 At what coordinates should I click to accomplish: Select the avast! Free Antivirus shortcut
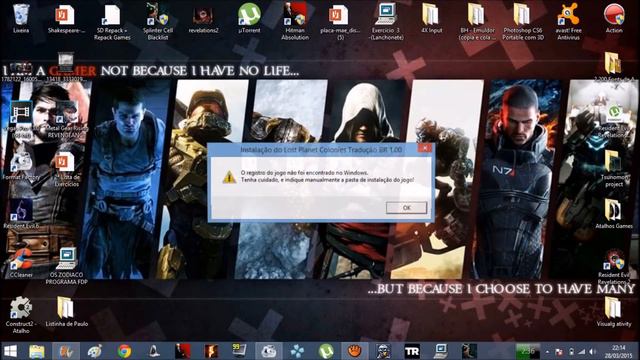568,22
